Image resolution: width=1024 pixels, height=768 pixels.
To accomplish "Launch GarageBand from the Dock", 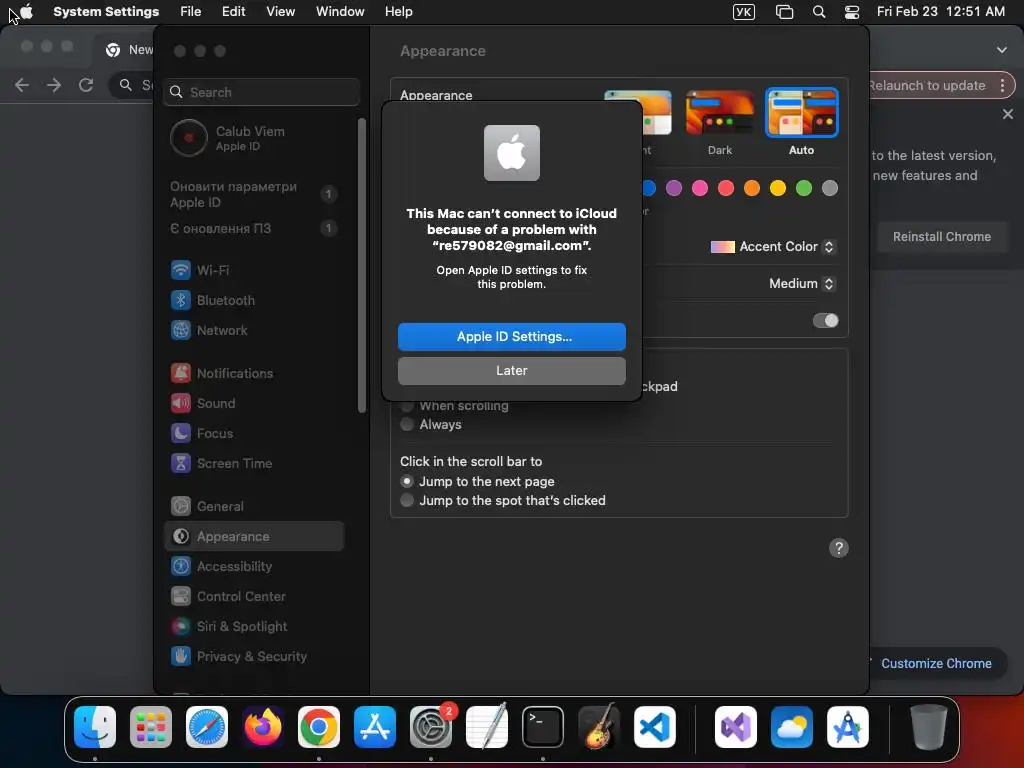I will pyautogui.click(x=599, y=727).
